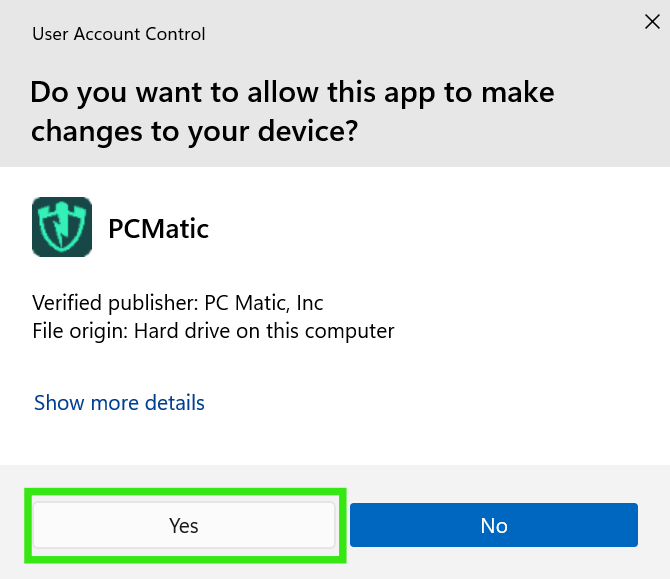Screen dimensions: 670x579
Task: Click the word 'details' in the blue link
Action: coord(175,403)
